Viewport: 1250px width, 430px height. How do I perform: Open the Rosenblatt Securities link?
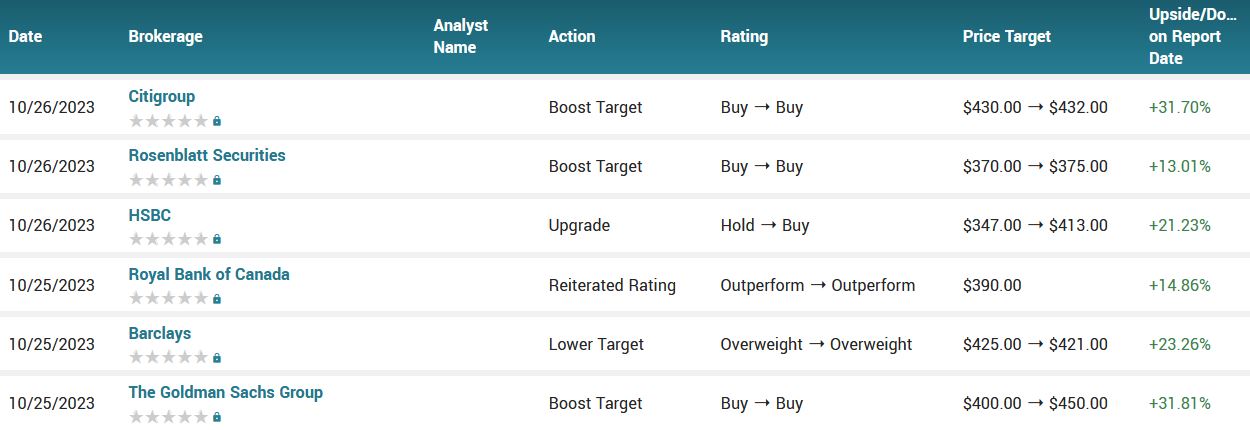pyautogui.click(x=207, y=156)
